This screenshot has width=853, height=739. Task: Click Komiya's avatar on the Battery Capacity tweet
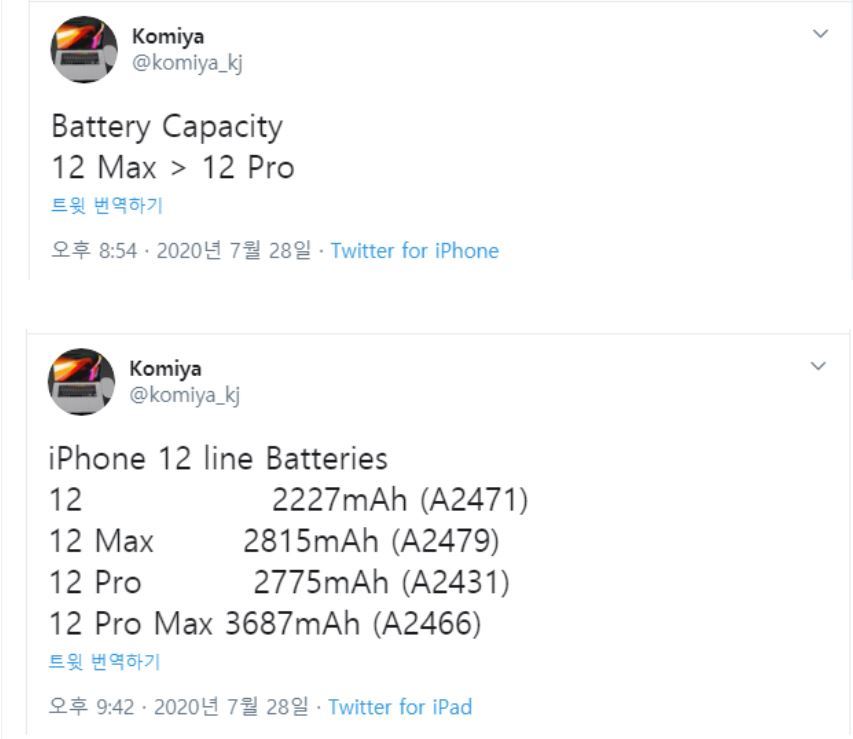tap(83, 49)
